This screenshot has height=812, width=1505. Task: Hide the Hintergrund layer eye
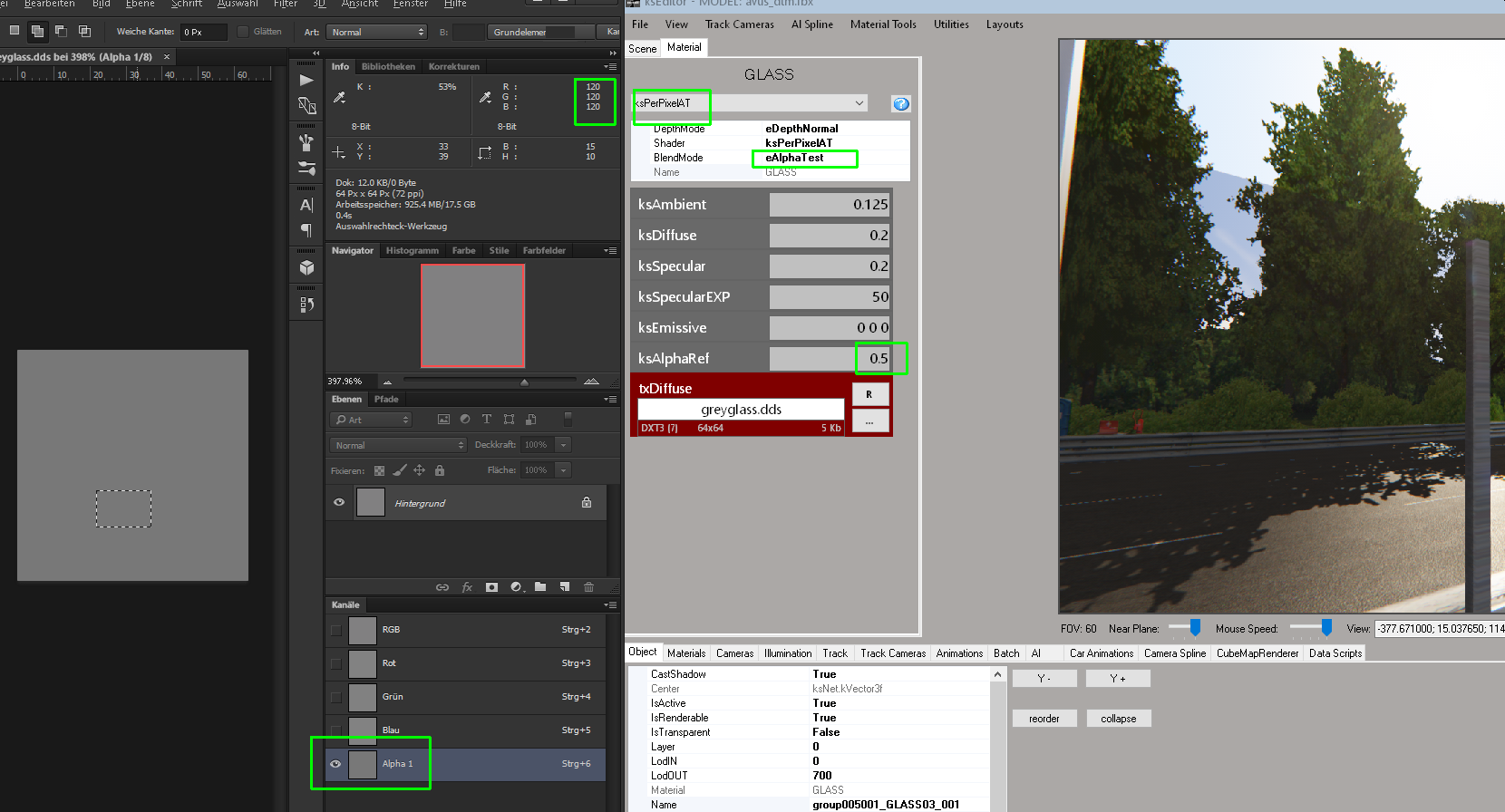(339, 502)
